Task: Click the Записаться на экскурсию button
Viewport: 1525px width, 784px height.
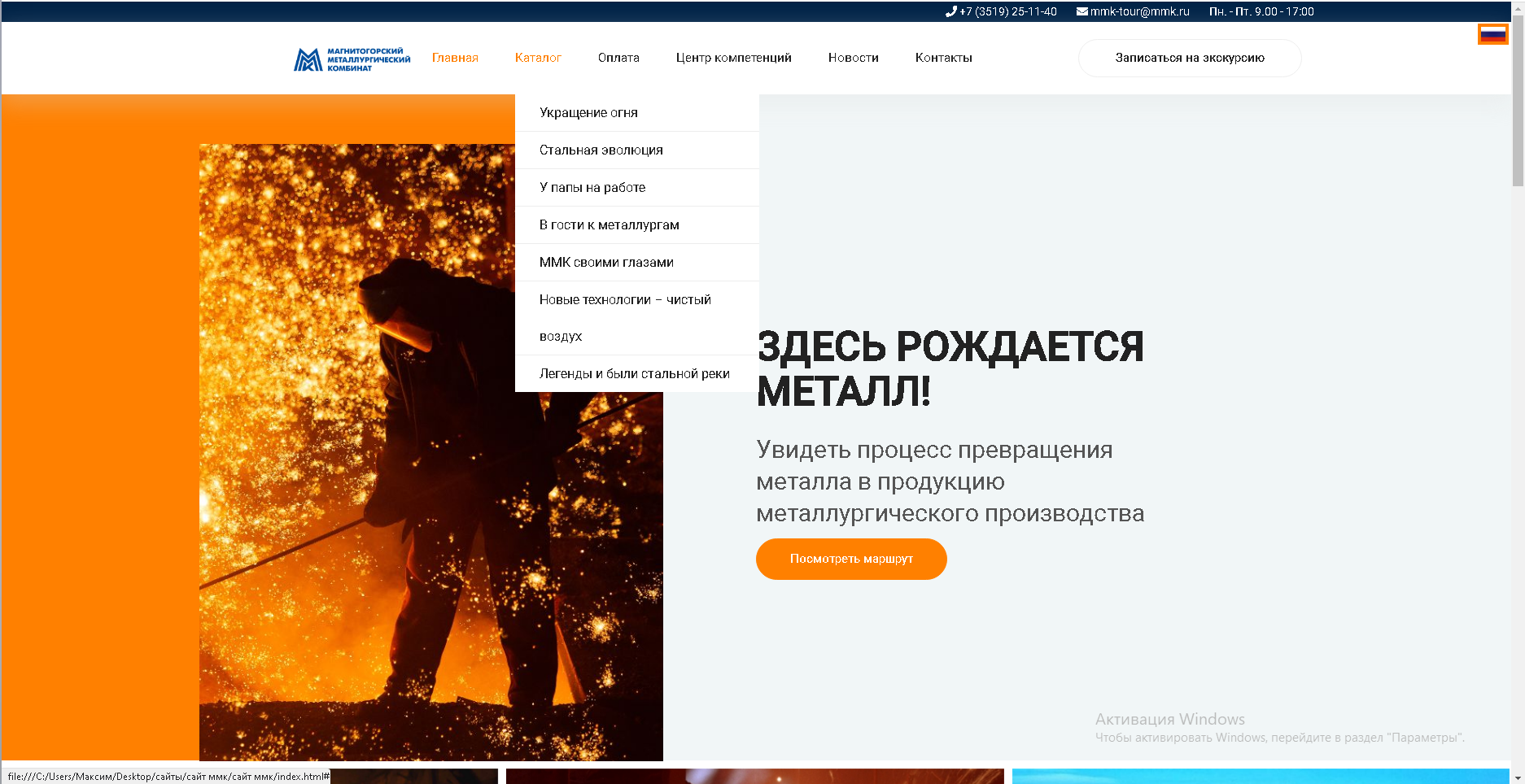Action: (1190, 58)
